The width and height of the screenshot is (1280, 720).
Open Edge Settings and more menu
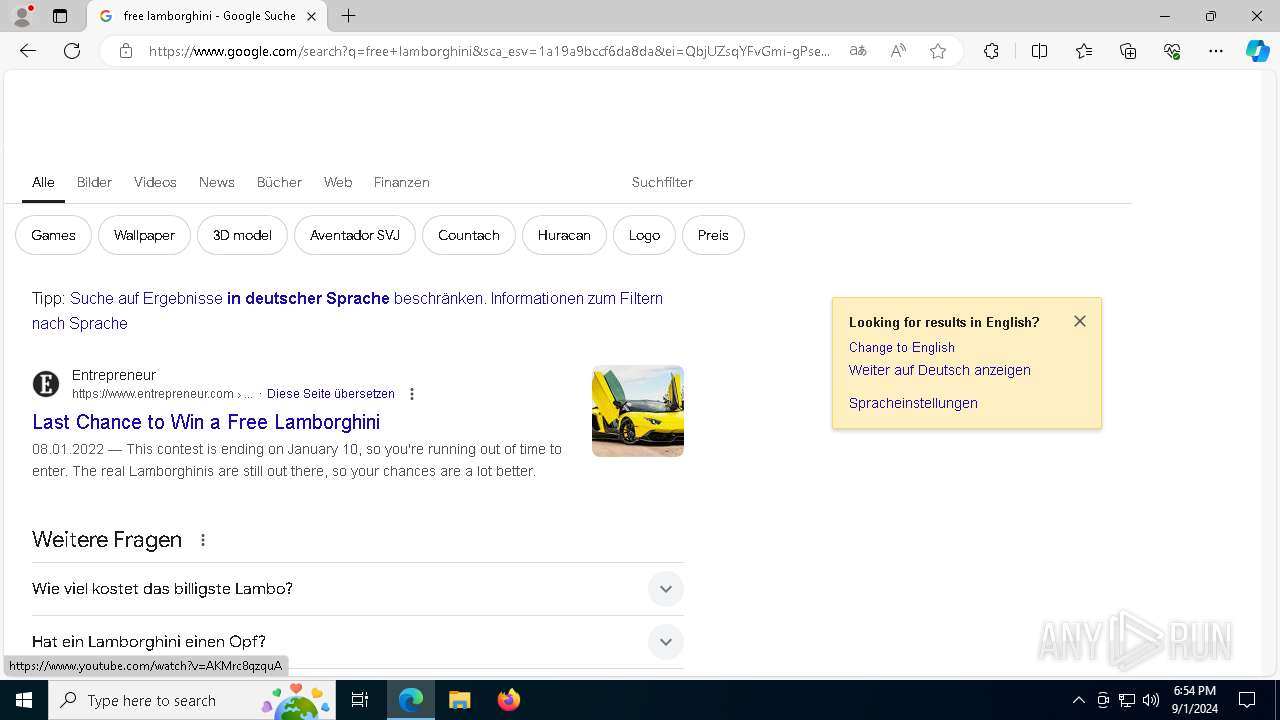coord(1216,51)
